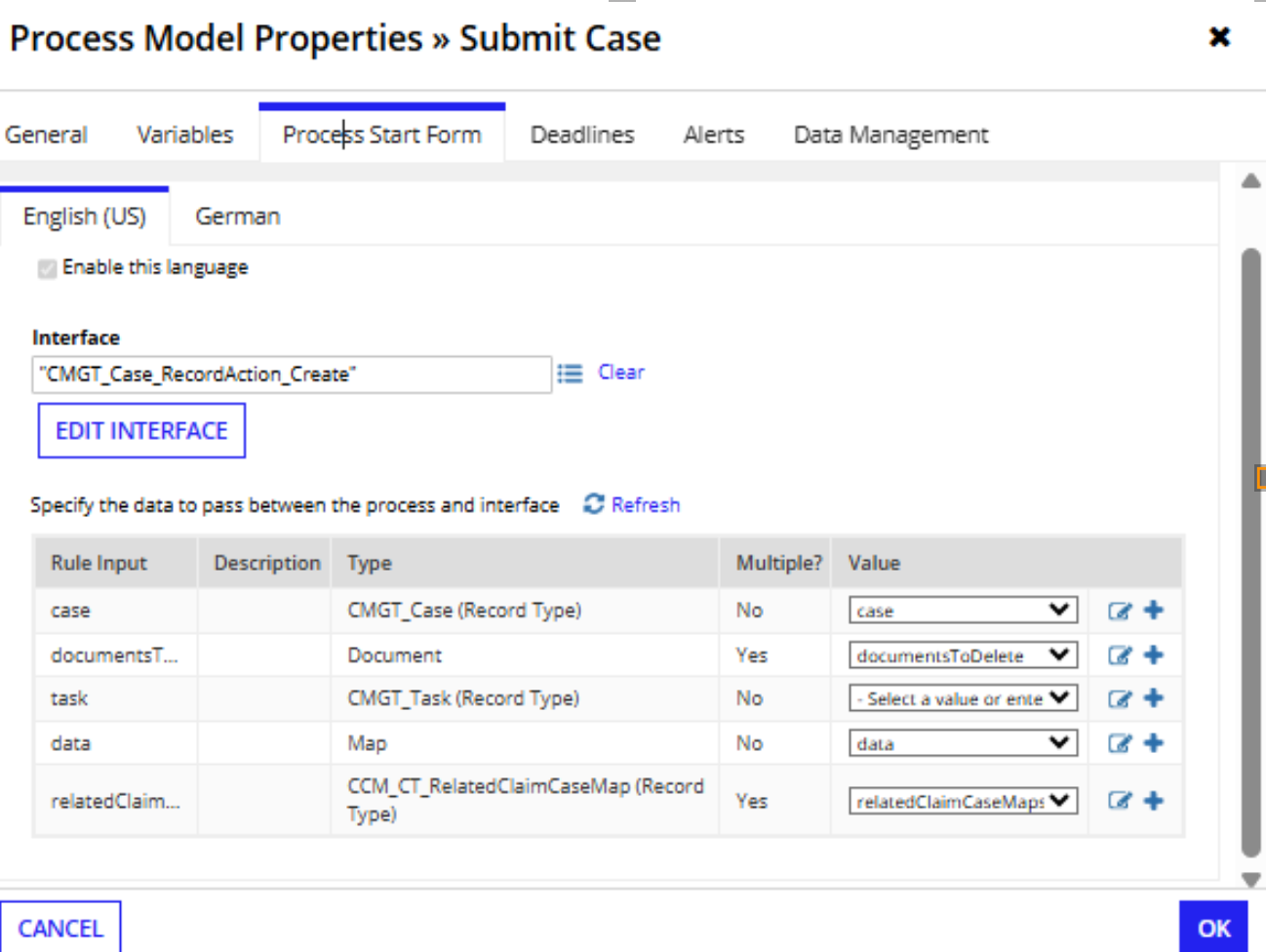Click the scrollbar down arrow
Viewport: 1266px width, 952px height.
pyautogui.click(x=1251, y=879)
